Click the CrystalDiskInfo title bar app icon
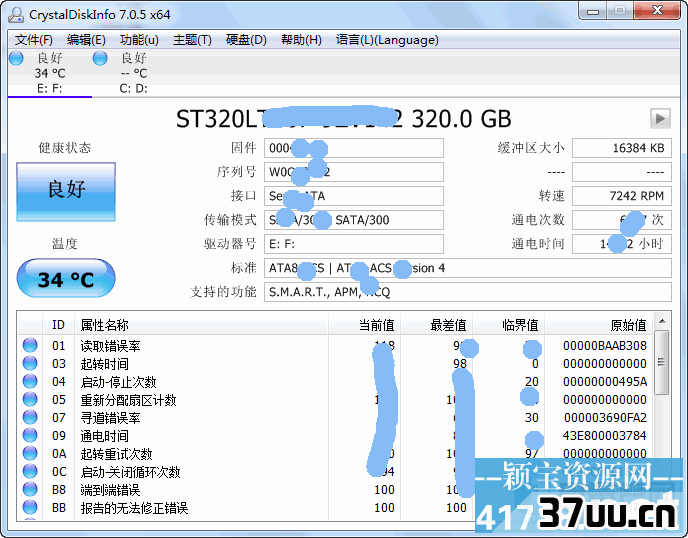This screenshot has width=688, height=538. [16, 14]
